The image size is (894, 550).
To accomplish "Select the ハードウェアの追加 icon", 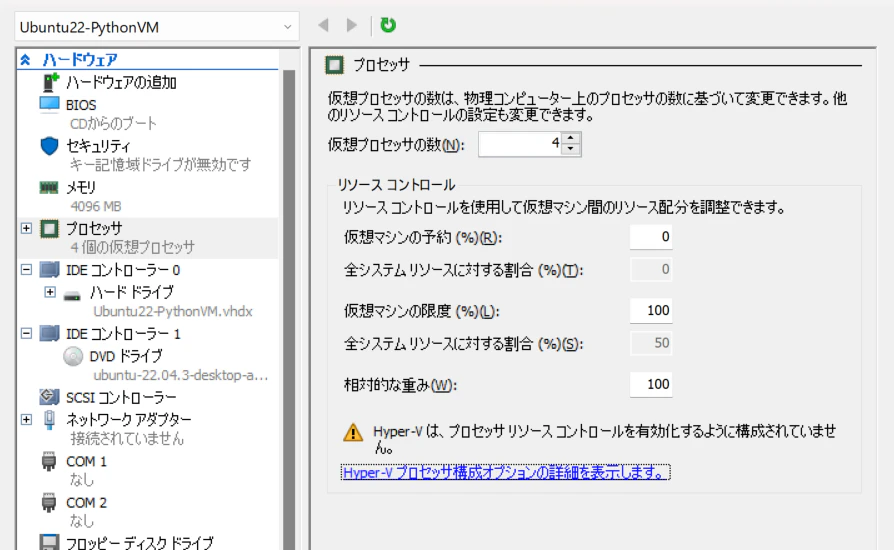I will (50, 82).
